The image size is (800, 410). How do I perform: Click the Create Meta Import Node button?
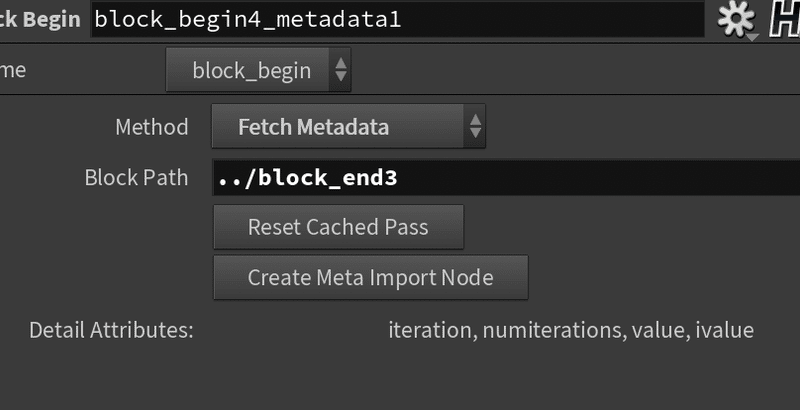(x=371, y=277)
